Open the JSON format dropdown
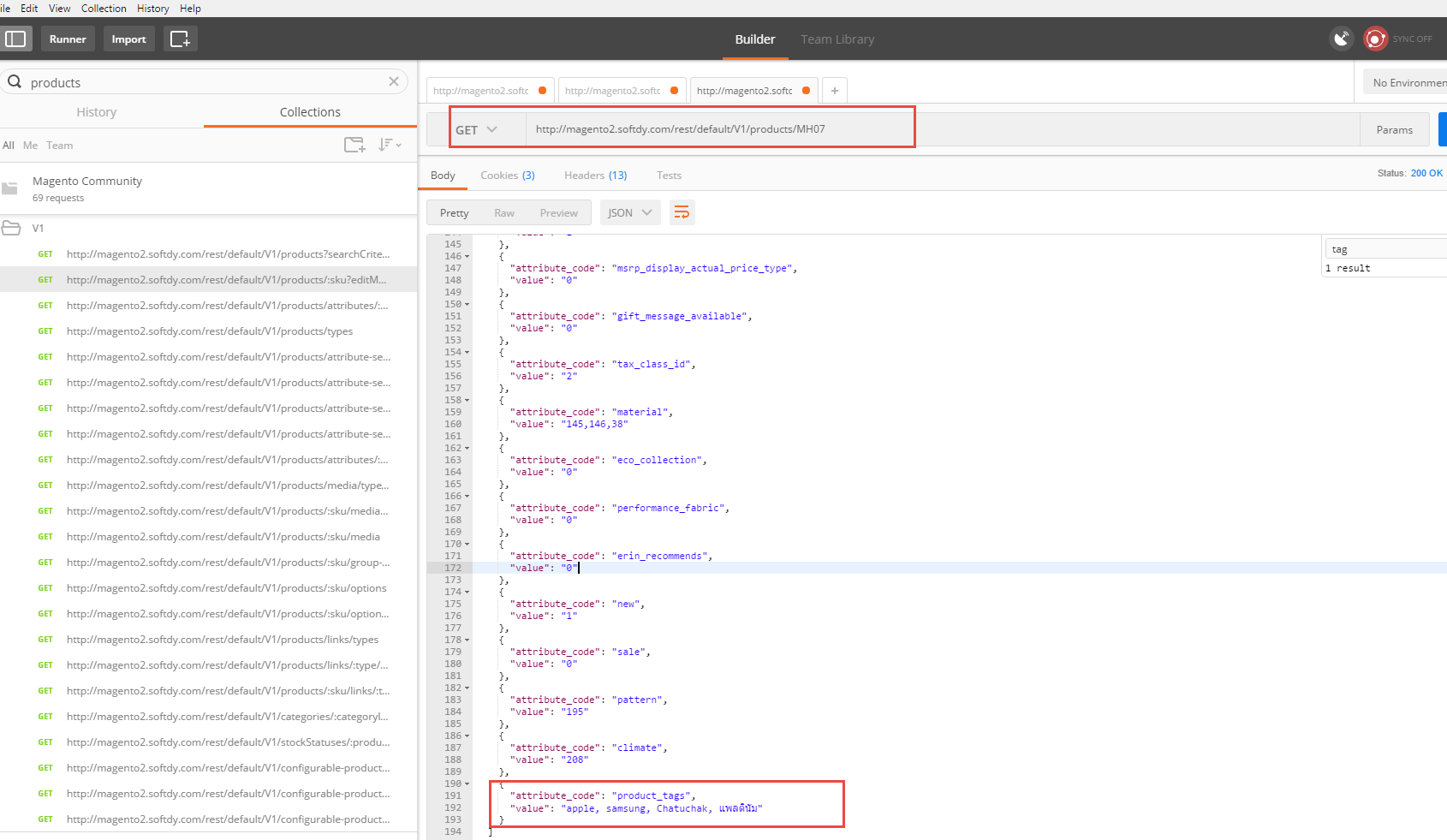The image size is (1447, 840). [630, 212]
